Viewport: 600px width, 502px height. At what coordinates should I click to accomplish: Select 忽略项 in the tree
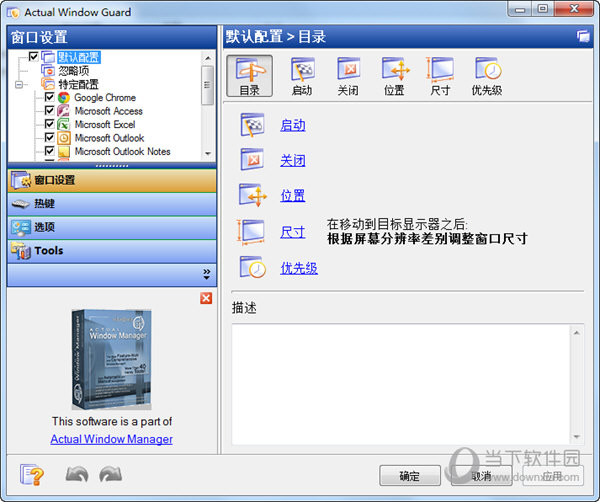[73, 71]
